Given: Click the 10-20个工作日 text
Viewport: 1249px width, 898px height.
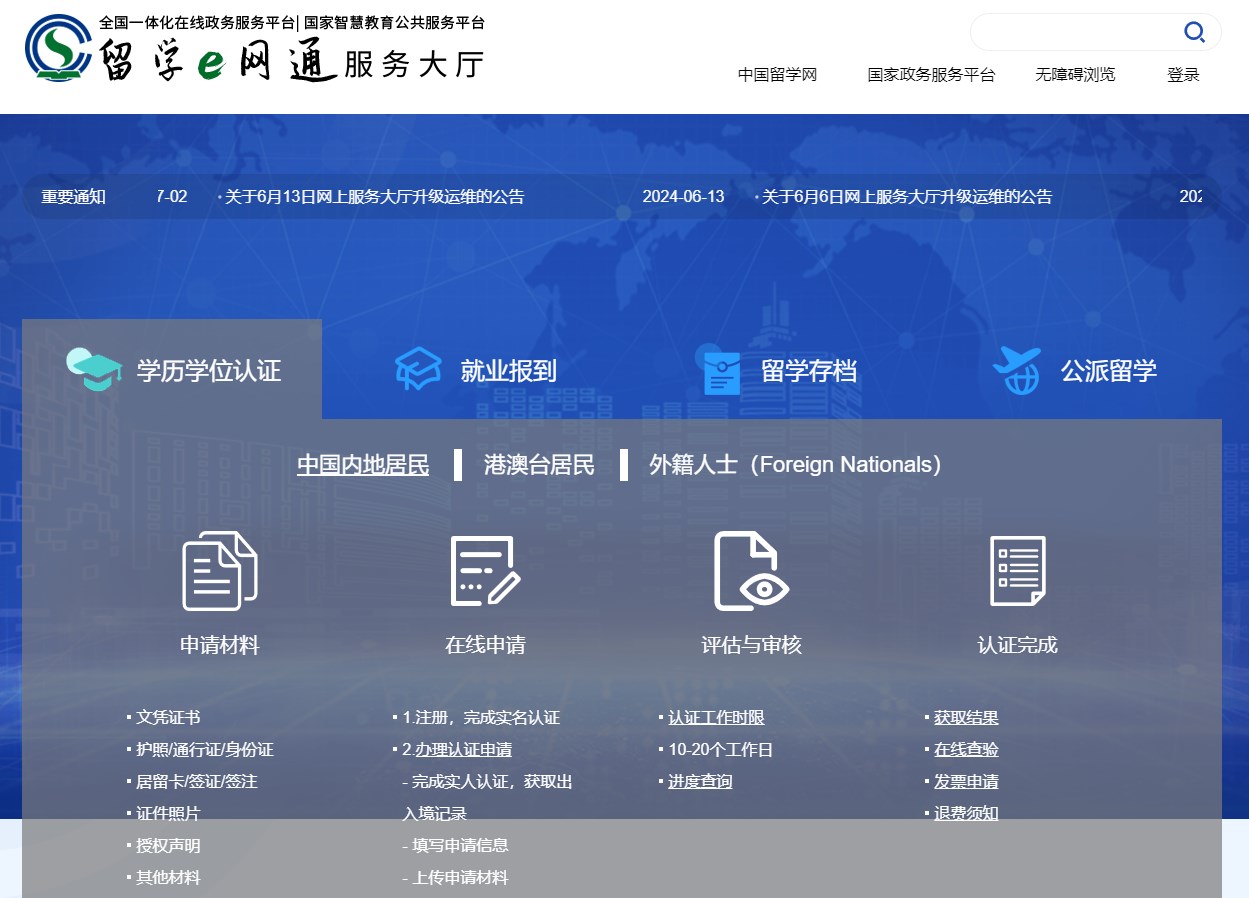Looking at the screenshot, I should [x=720, y=750].
